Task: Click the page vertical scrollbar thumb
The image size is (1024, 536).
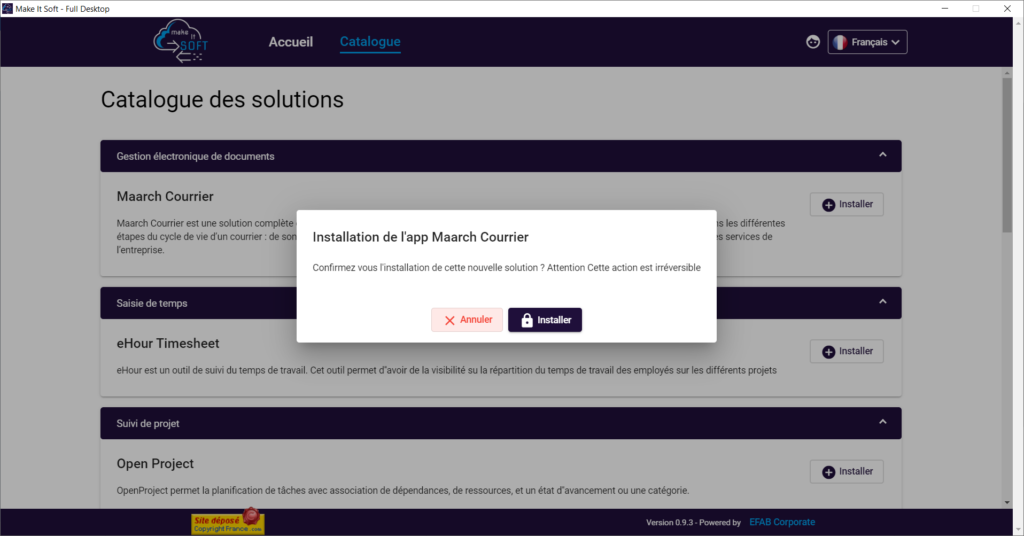Action: (x=1007, y=155)
